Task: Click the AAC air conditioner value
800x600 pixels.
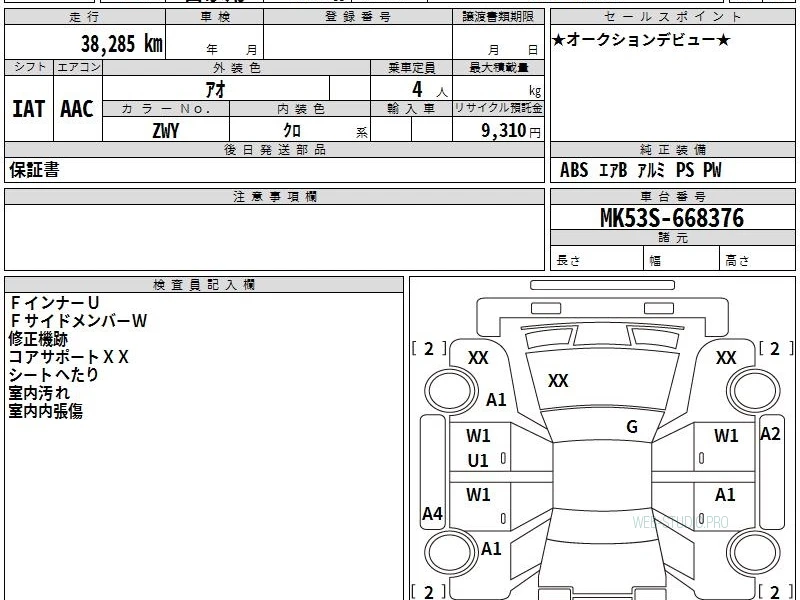Action: coord(77,109)
